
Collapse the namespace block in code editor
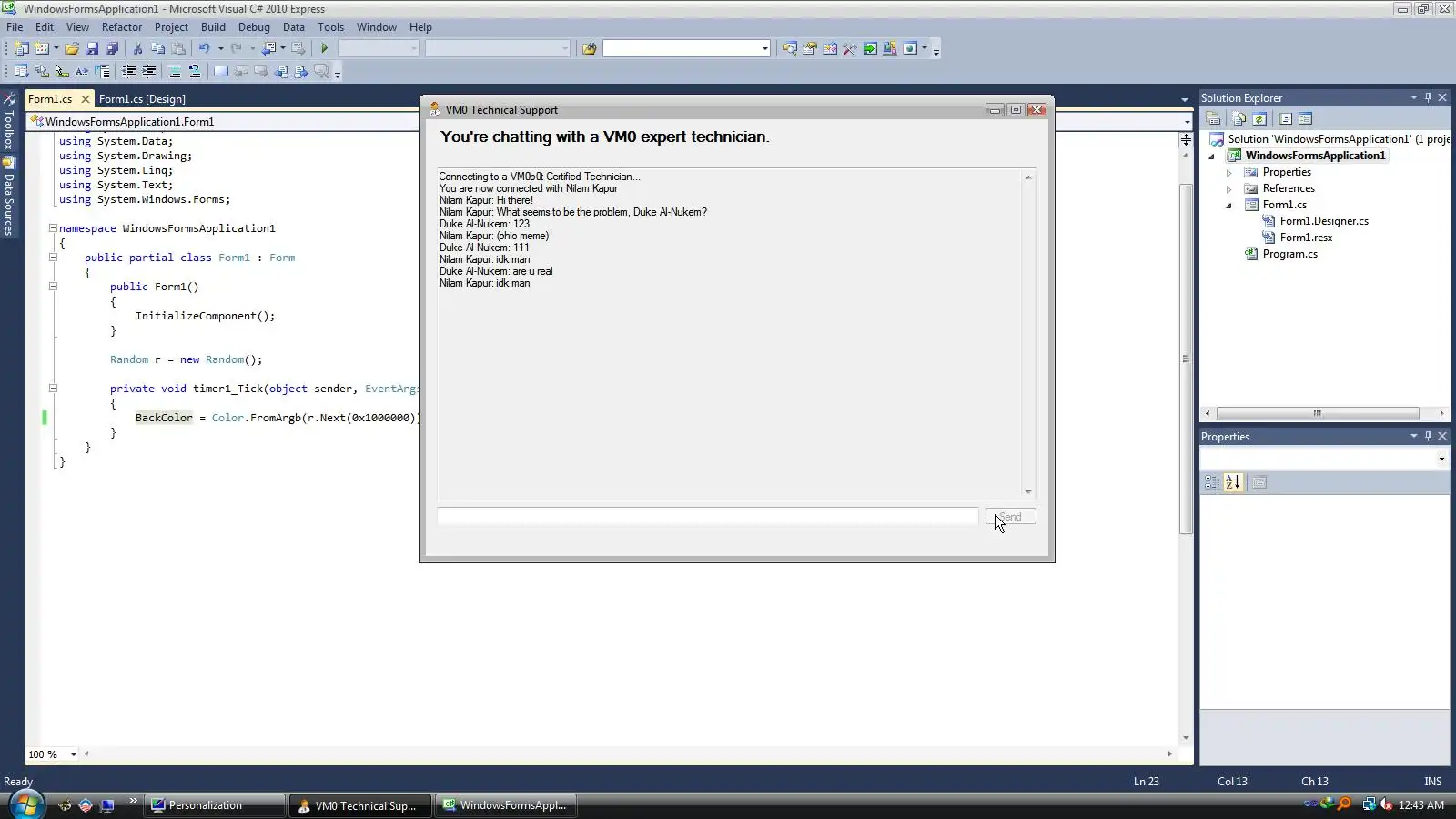[x=53, y=228]
